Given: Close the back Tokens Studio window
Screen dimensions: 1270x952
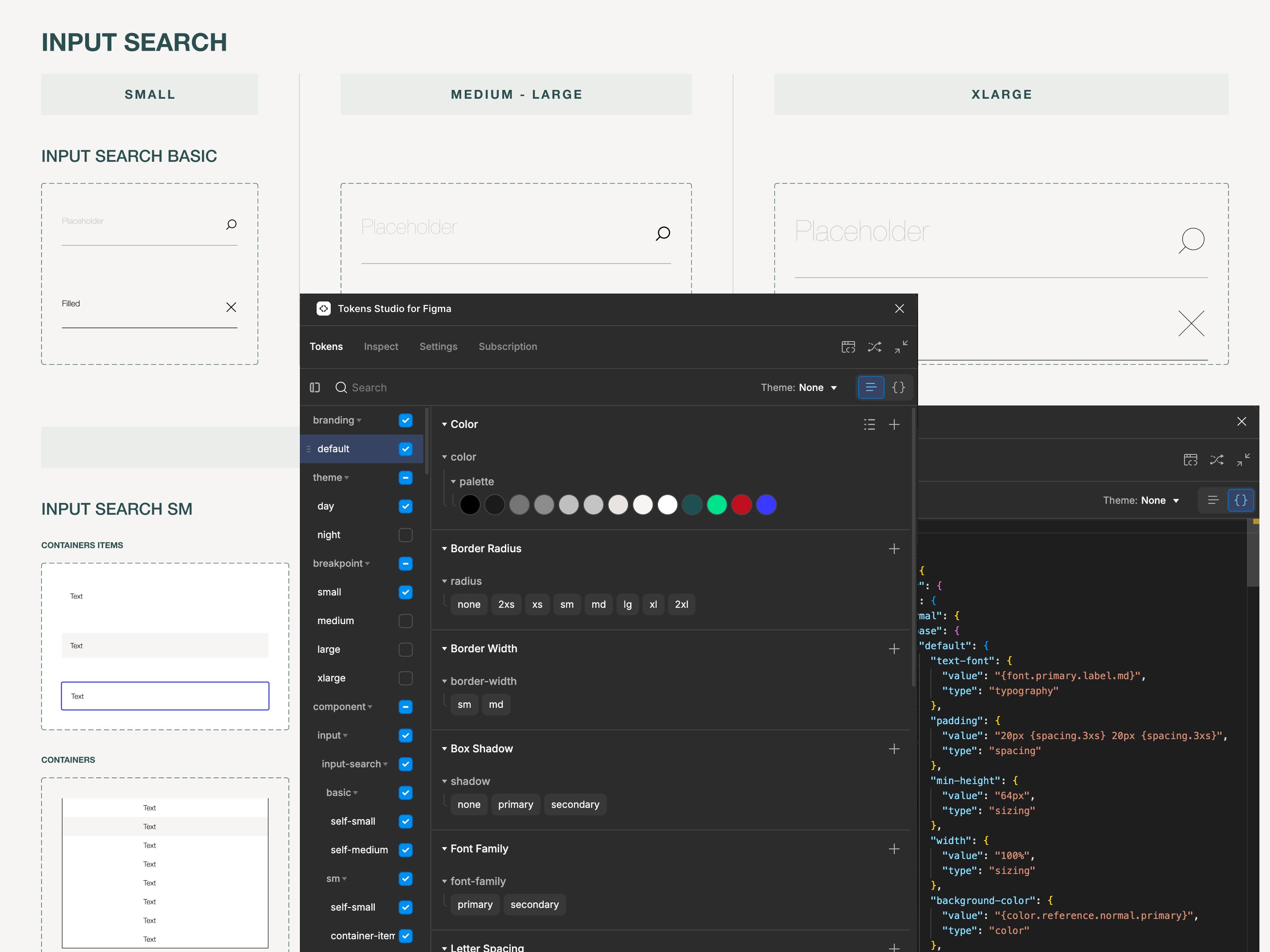Looking at the screenshot, I should point(1241,421).
